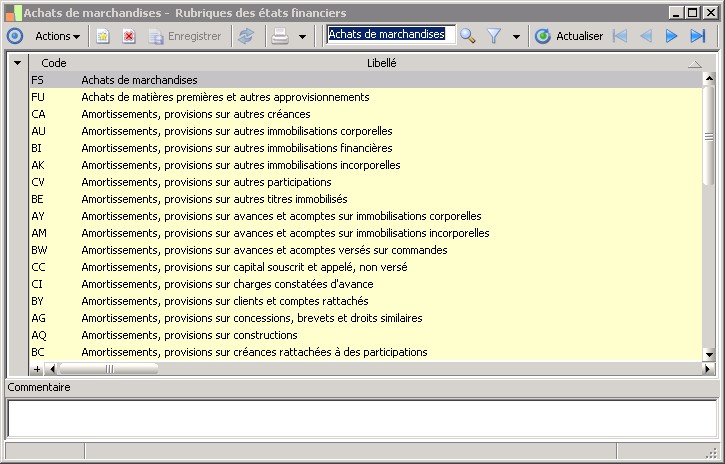Image resolution: width=725 pixels, height=464 pixels.
Task: Click the window icon in title bar
Action: pyautogui.click(x=13, y=13)
